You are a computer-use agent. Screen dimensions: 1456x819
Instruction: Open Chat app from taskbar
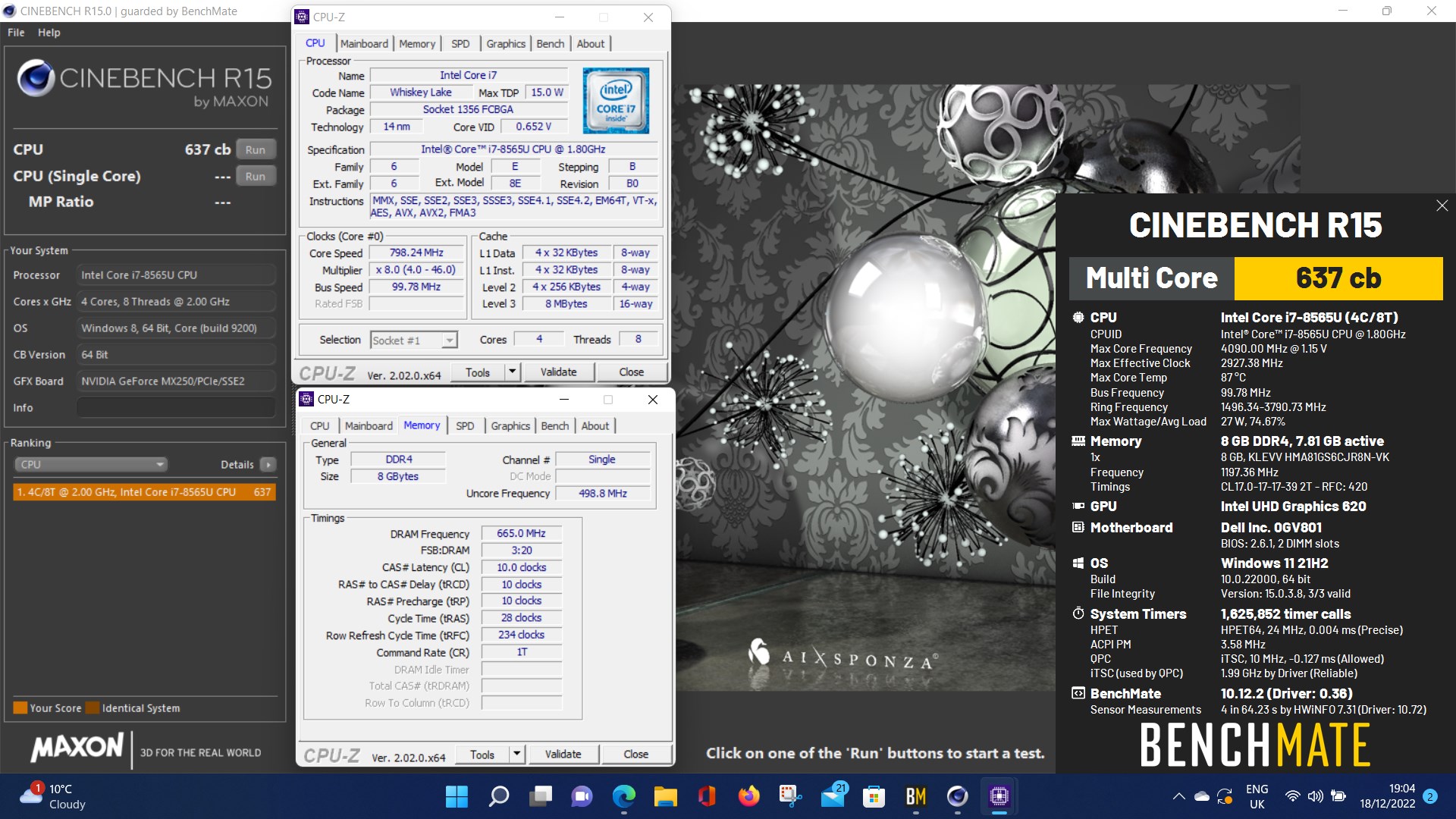[x=582, y=796]
